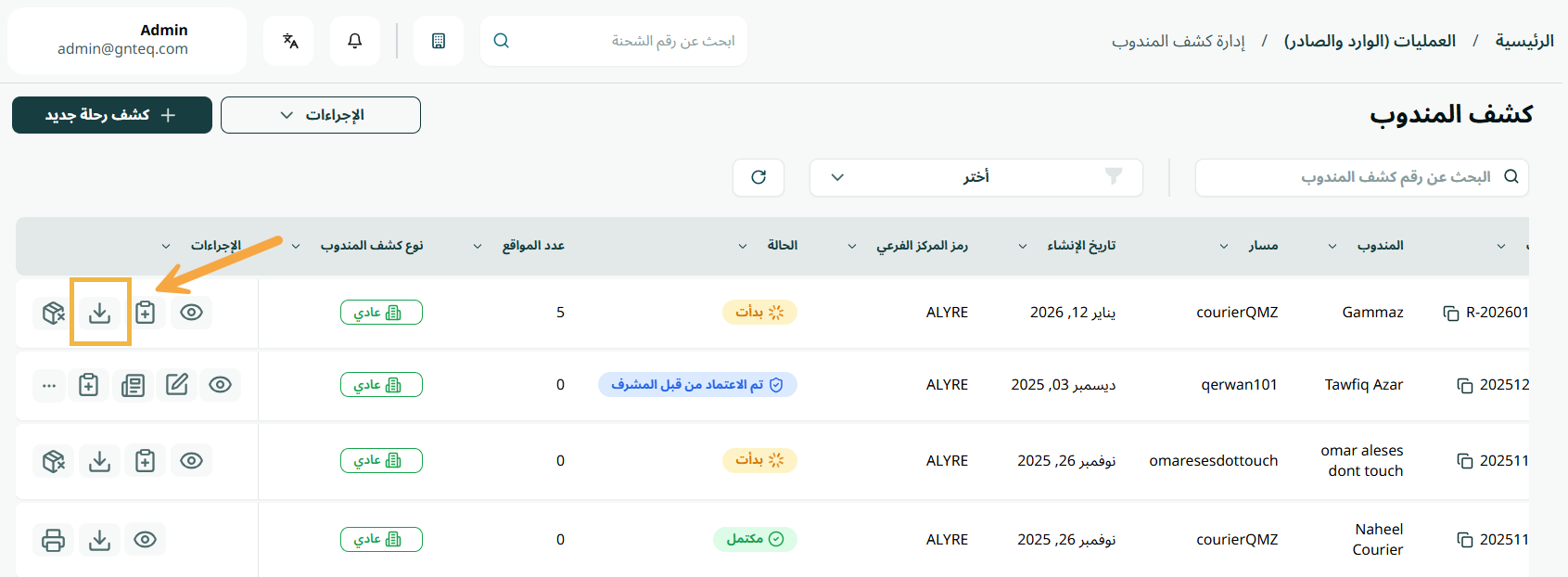Click the building icon in header
Image resolution: width=1568 pixels, height=577 pixels.
(439, 41)
